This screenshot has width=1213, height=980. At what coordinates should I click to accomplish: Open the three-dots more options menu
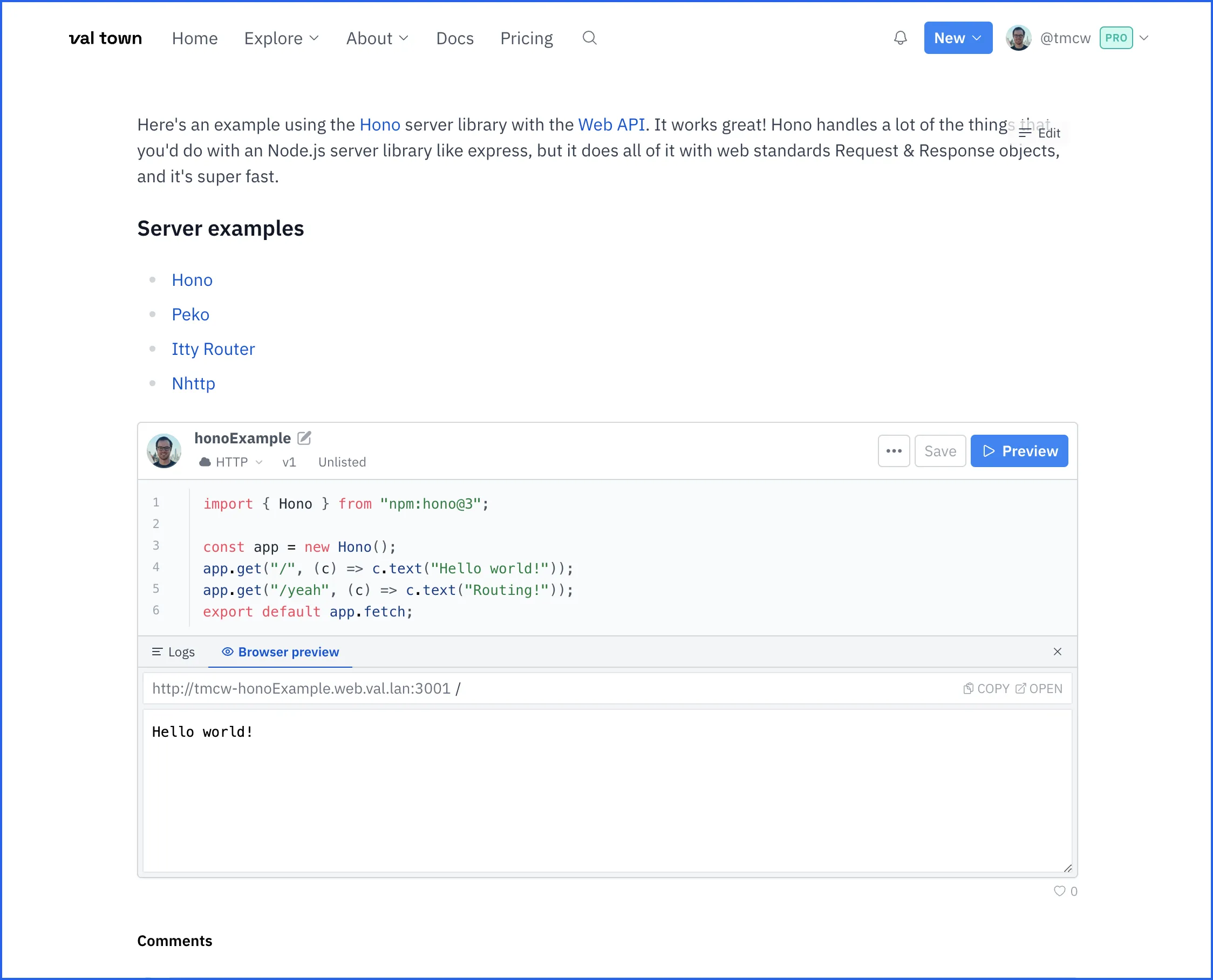[x=894, y=451]
